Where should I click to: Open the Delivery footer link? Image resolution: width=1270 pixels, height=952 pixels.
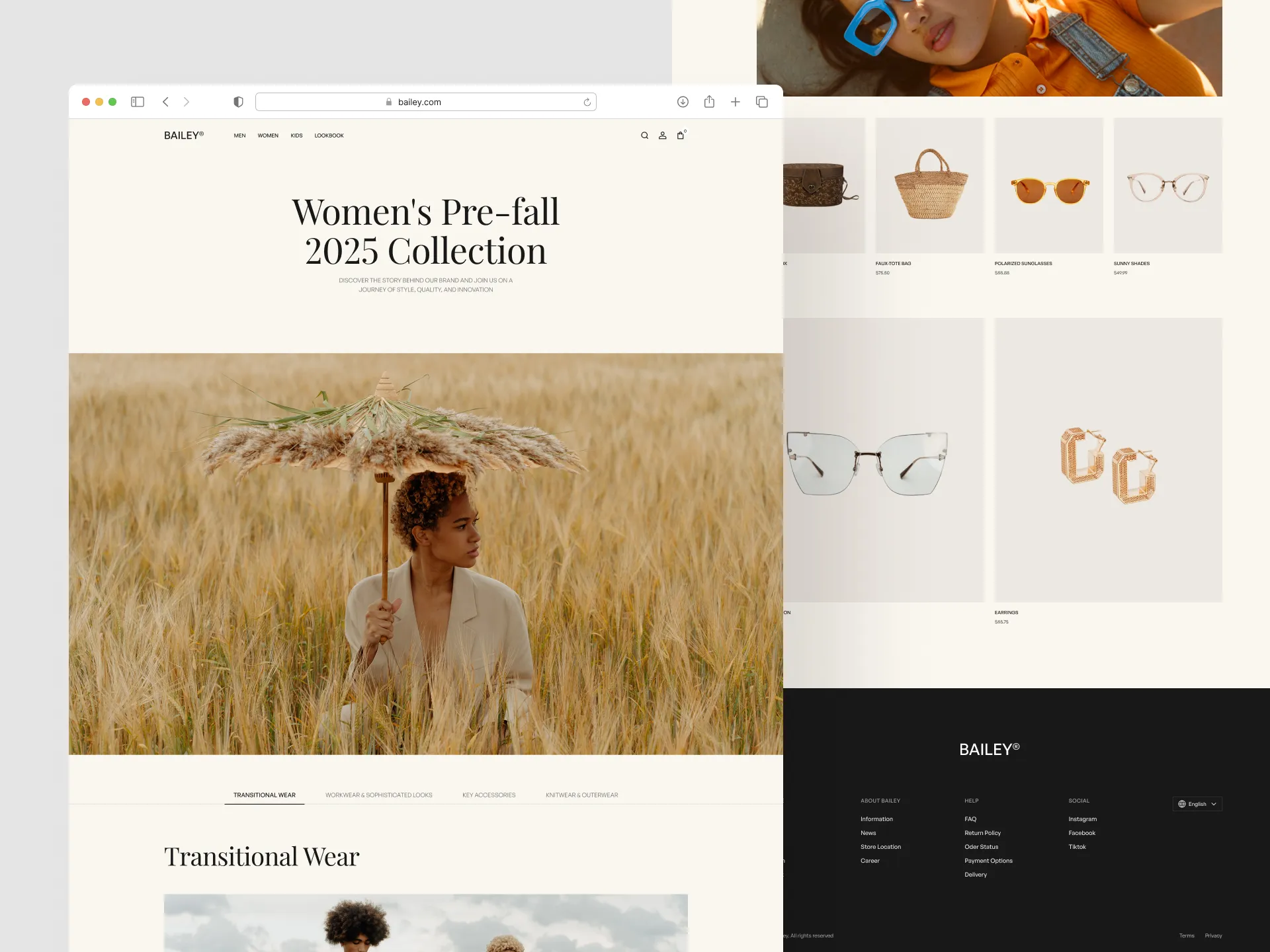(x=976, y=875)
